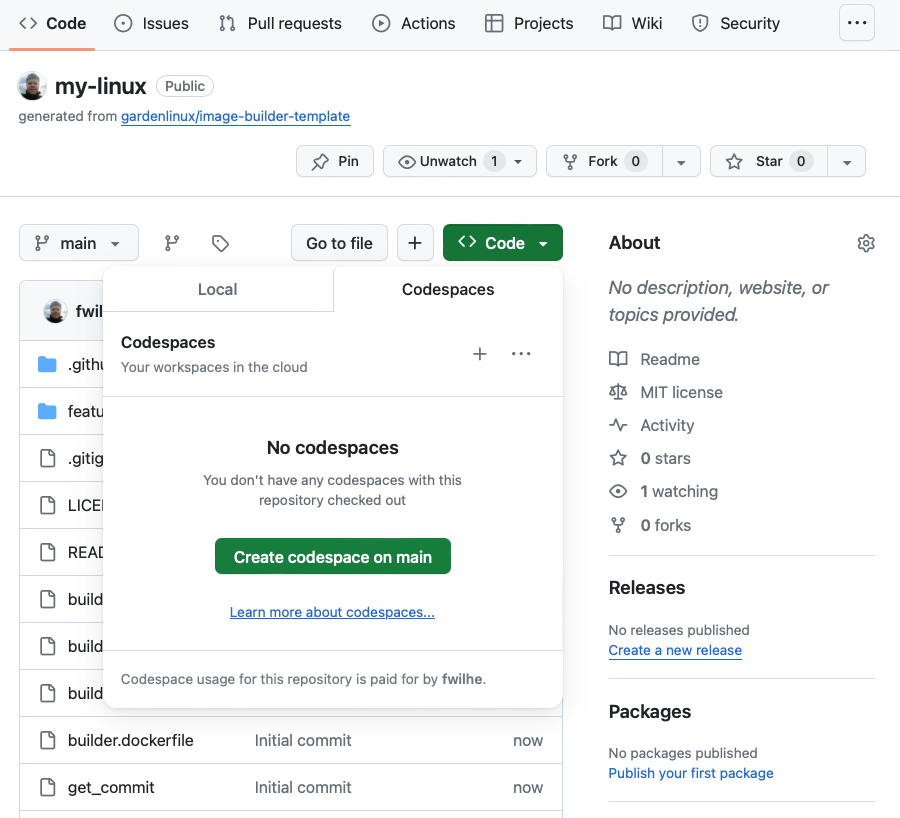Click the committer avatar in file list header
The height and width of the screenshot is (818, 900).
[x=56, y=311]
